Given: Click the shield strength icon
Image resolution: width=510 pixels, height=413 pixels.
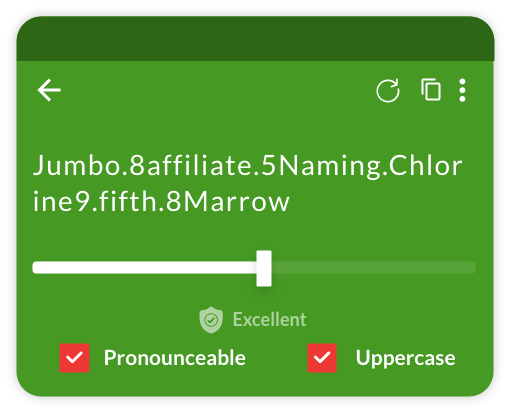Looking at the screenshot, I should click(211, 320).
